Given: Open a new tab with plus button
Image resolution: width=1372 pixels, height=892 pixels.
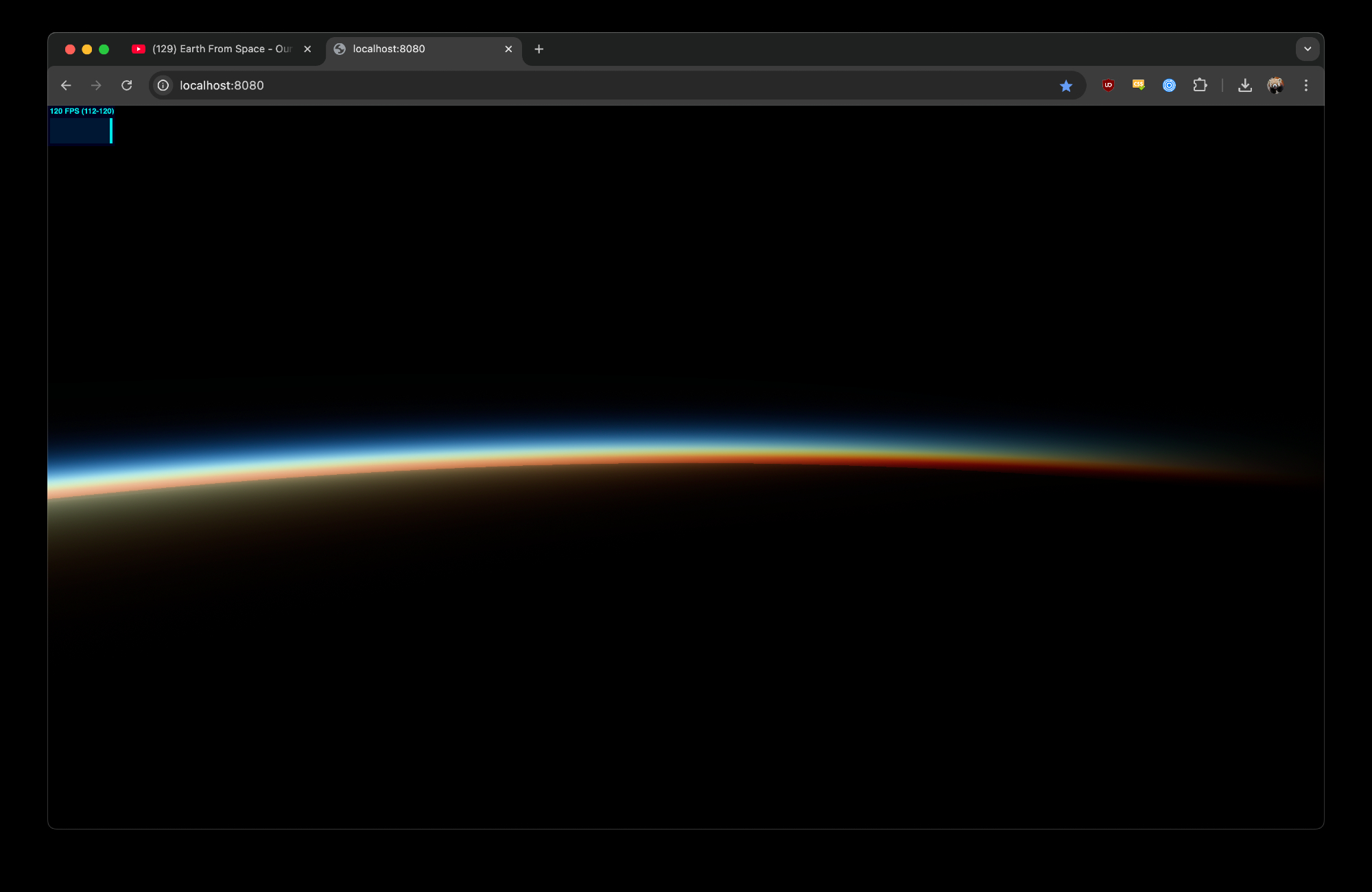Looking at the screenshot, I should tap(539, 49).
